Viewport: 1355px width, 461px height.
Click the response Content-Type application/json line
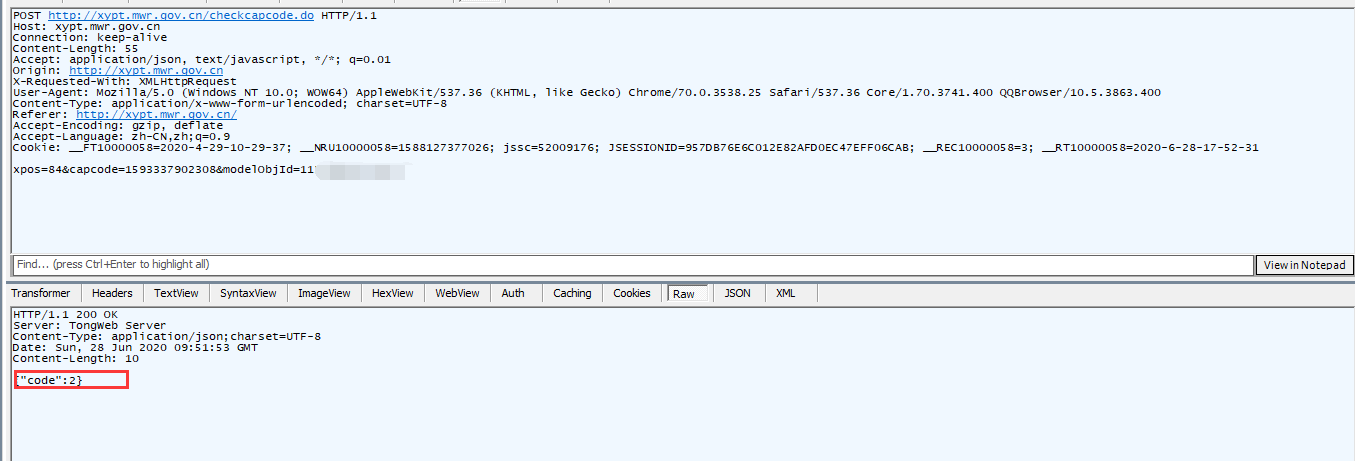pyautogui.click(x=167, y=336)
